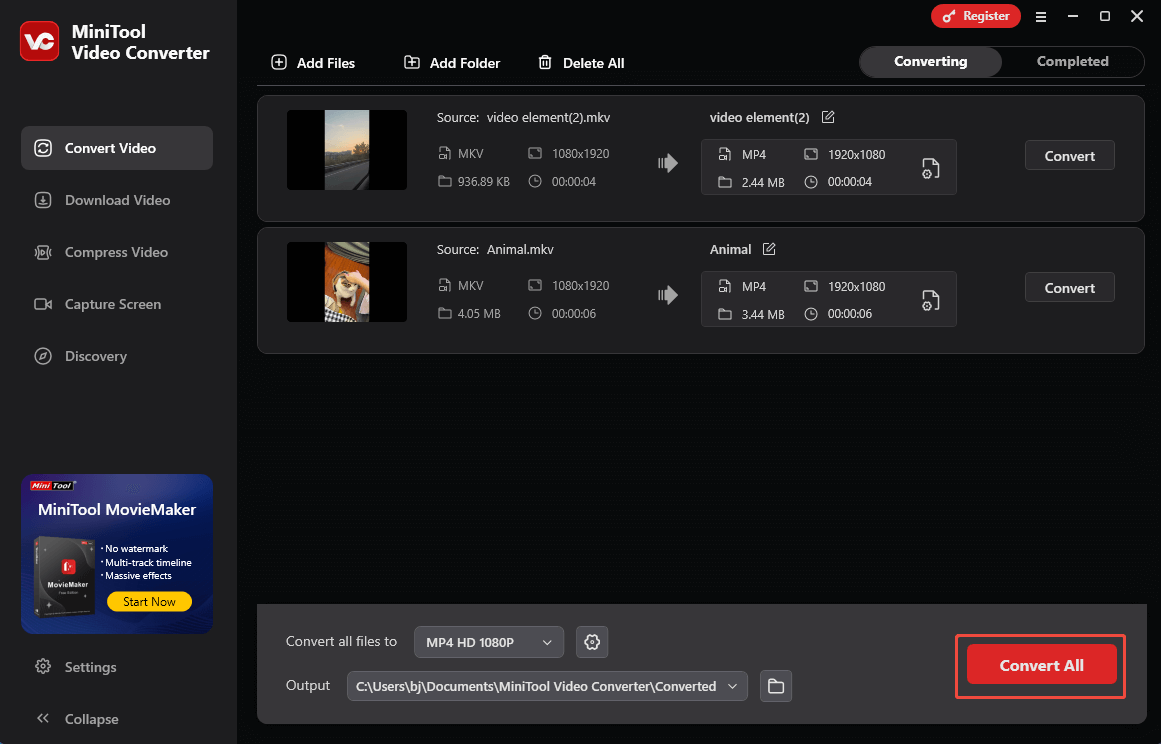Click the MiniTool Video Converter logo icon
The width and height of the screenshot is (1161, 744).
tap(39, 41)
